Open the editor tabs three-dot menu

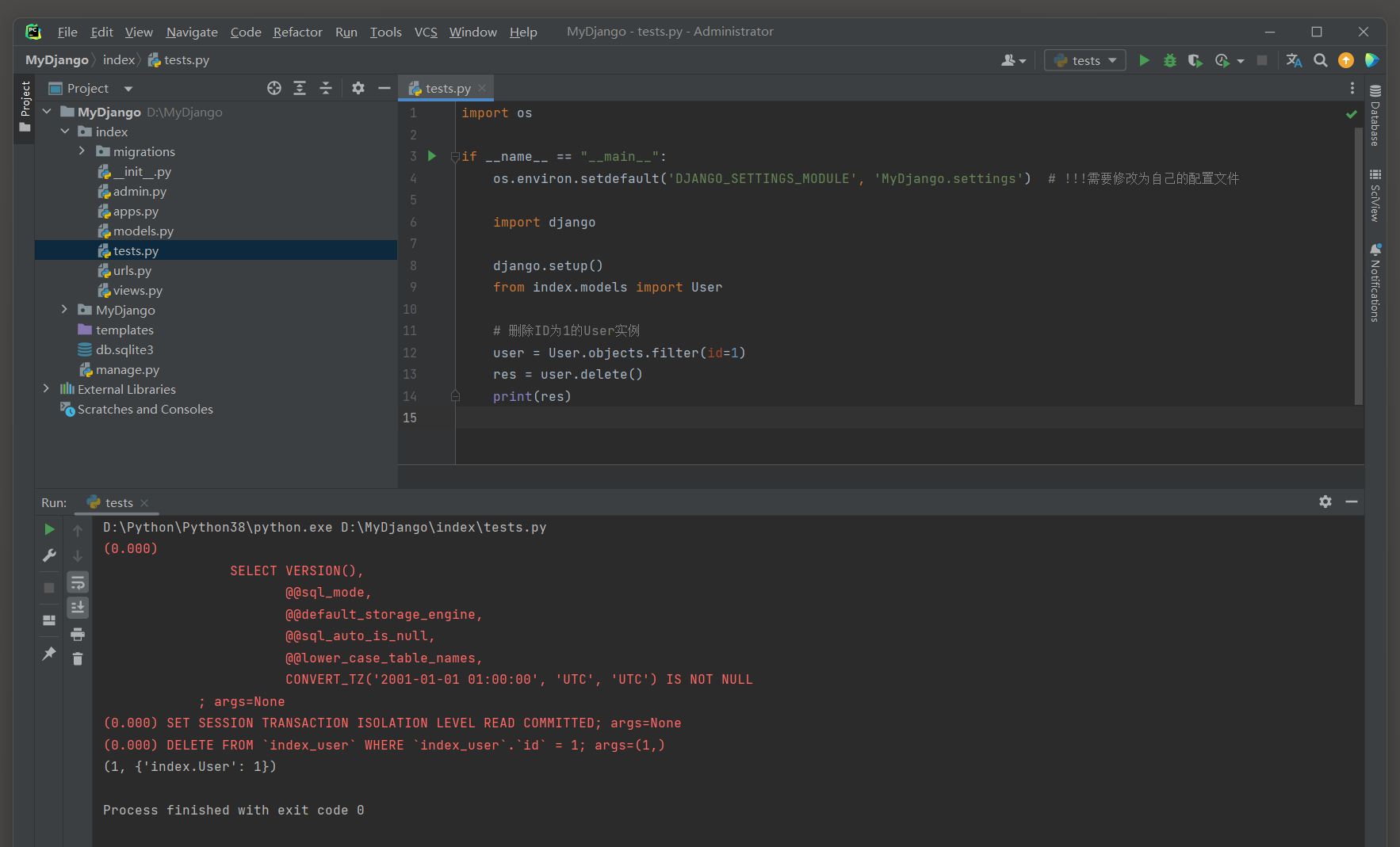pyautogui.click(x=1352, y=88)
